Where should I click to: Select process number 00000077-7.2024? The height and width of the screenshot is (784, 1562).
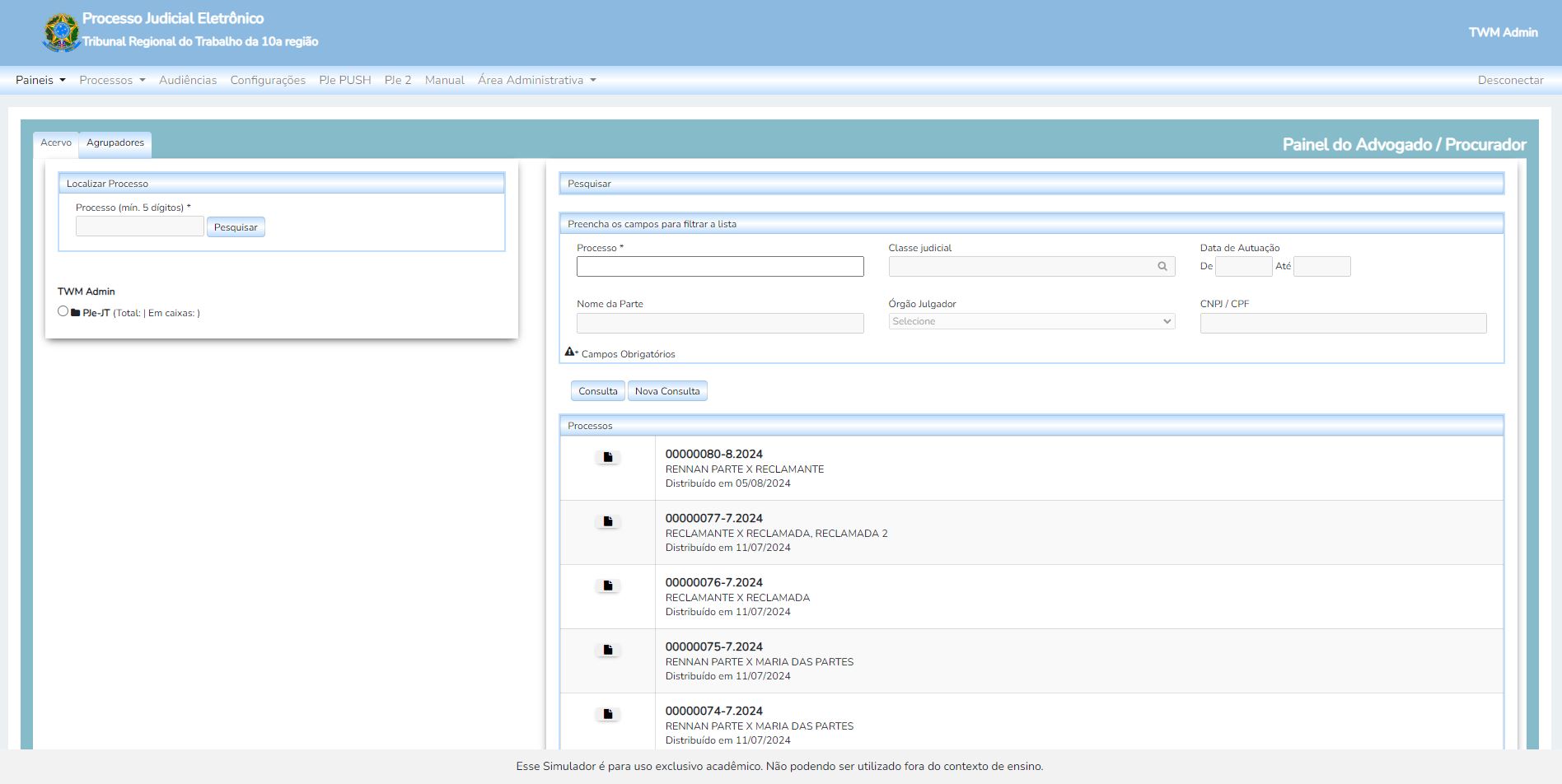[714, 518]
